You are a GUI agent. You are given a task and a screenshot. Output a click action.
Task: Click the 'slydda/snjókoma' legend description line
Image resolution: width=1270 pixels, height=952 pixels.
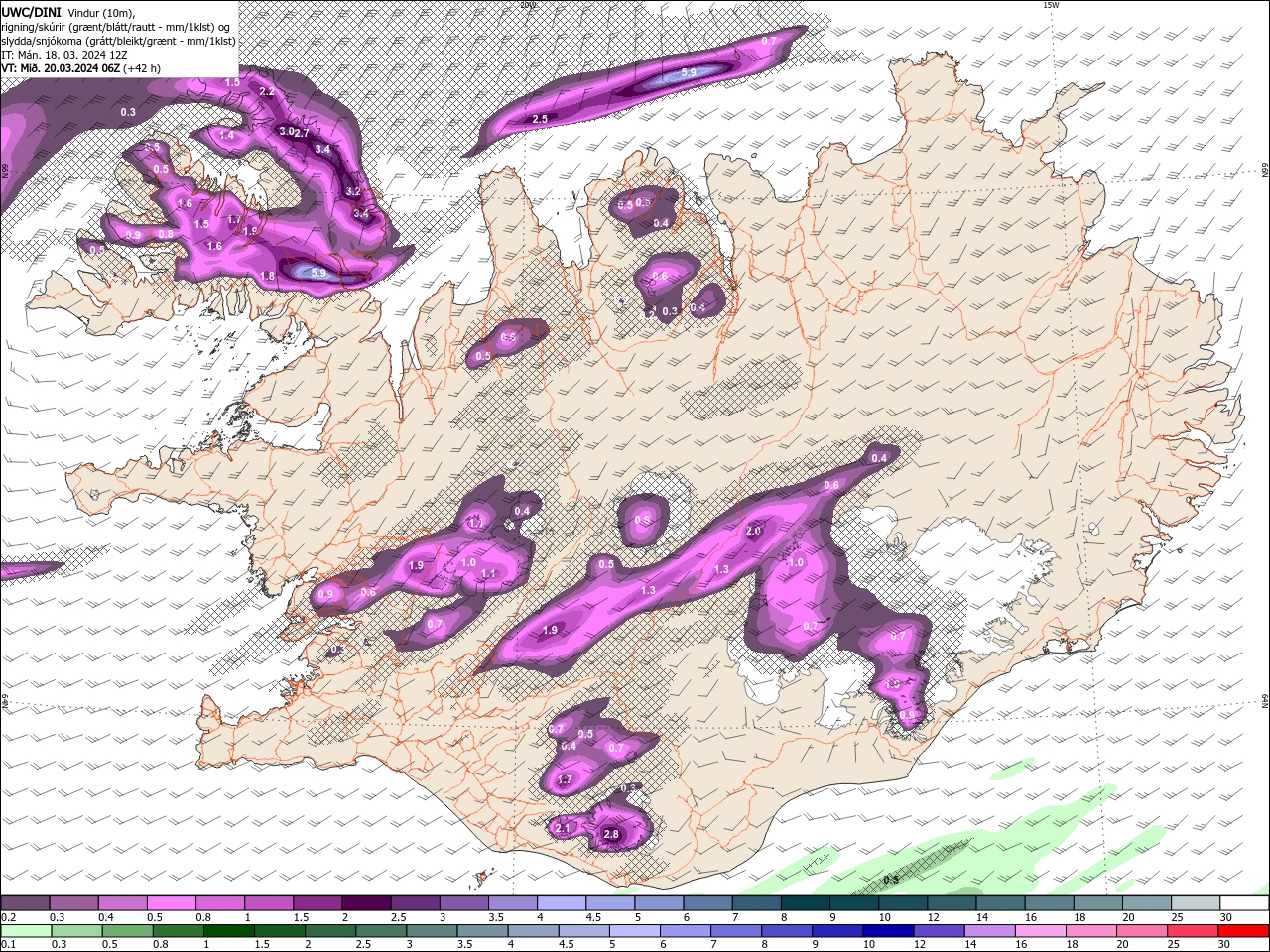coord(118,41)
